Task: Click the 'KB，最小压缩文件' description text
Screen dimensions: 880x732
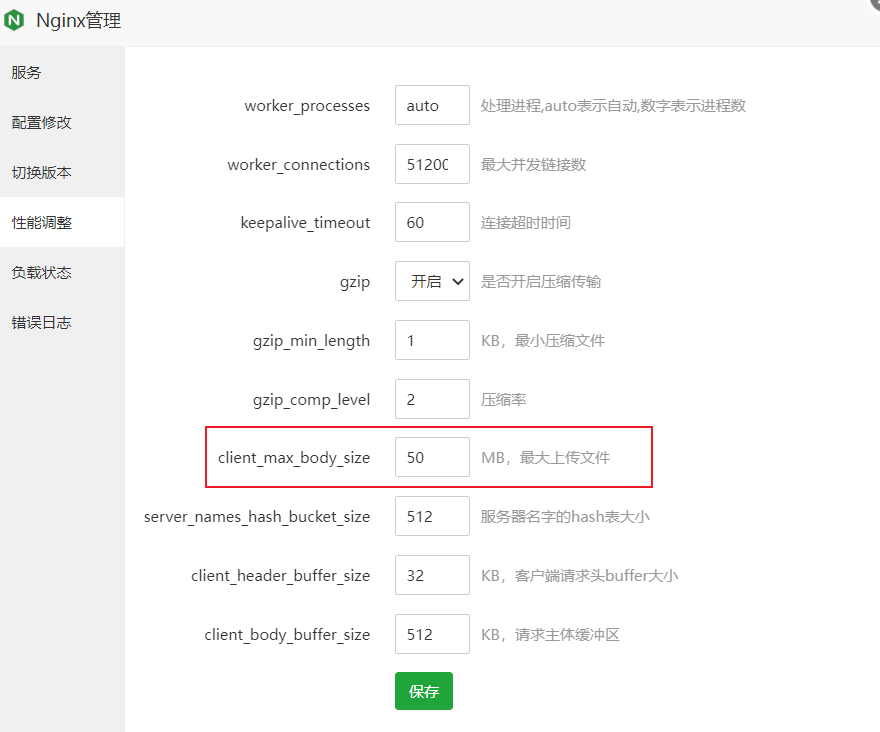Action: pos(543,341)
